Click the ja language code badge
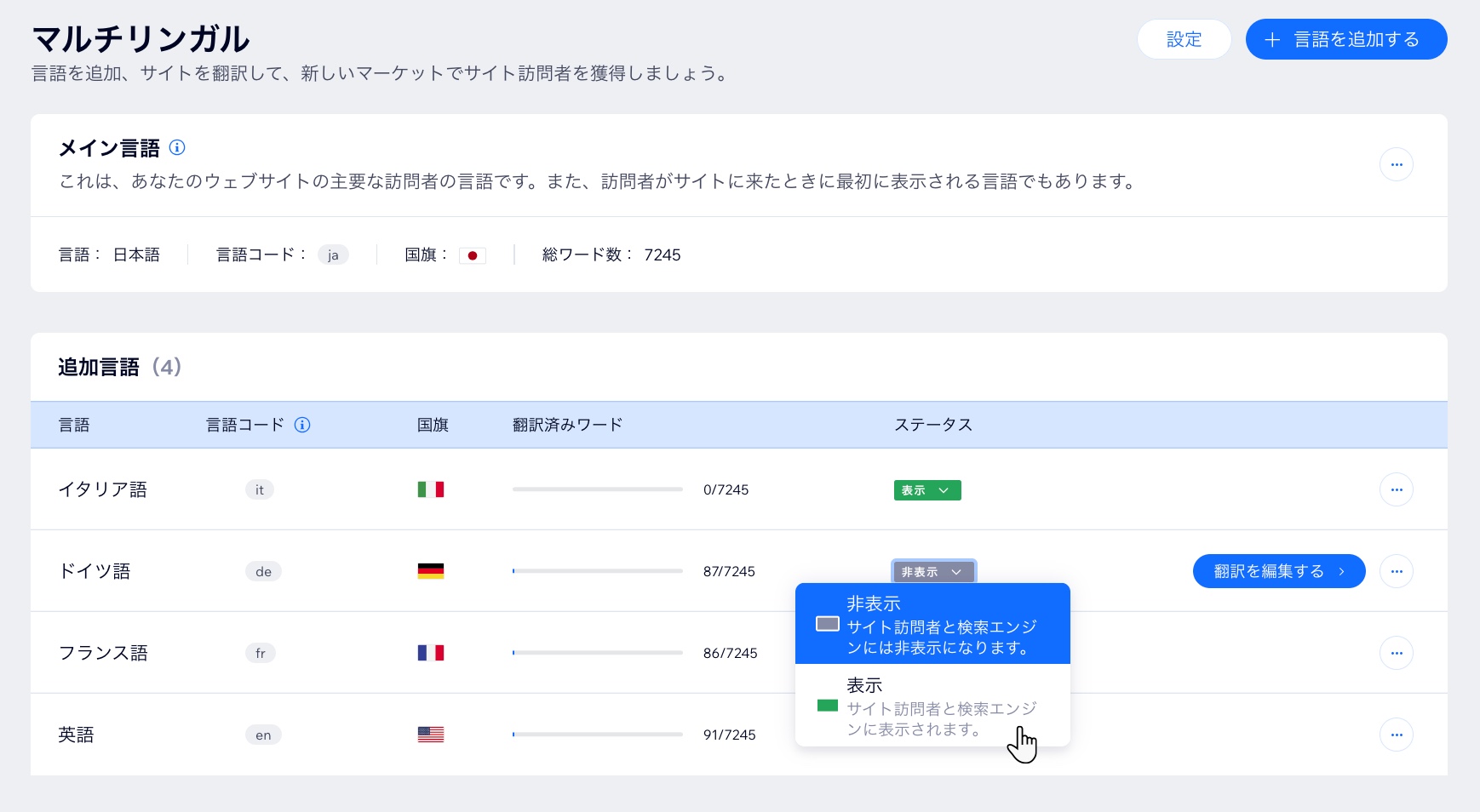 pos(334,254)
